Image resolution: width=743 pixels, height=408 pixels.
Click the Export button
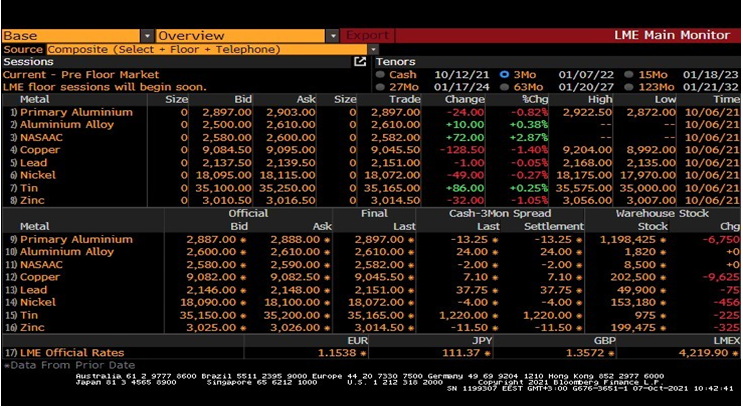tap(367, 36)
